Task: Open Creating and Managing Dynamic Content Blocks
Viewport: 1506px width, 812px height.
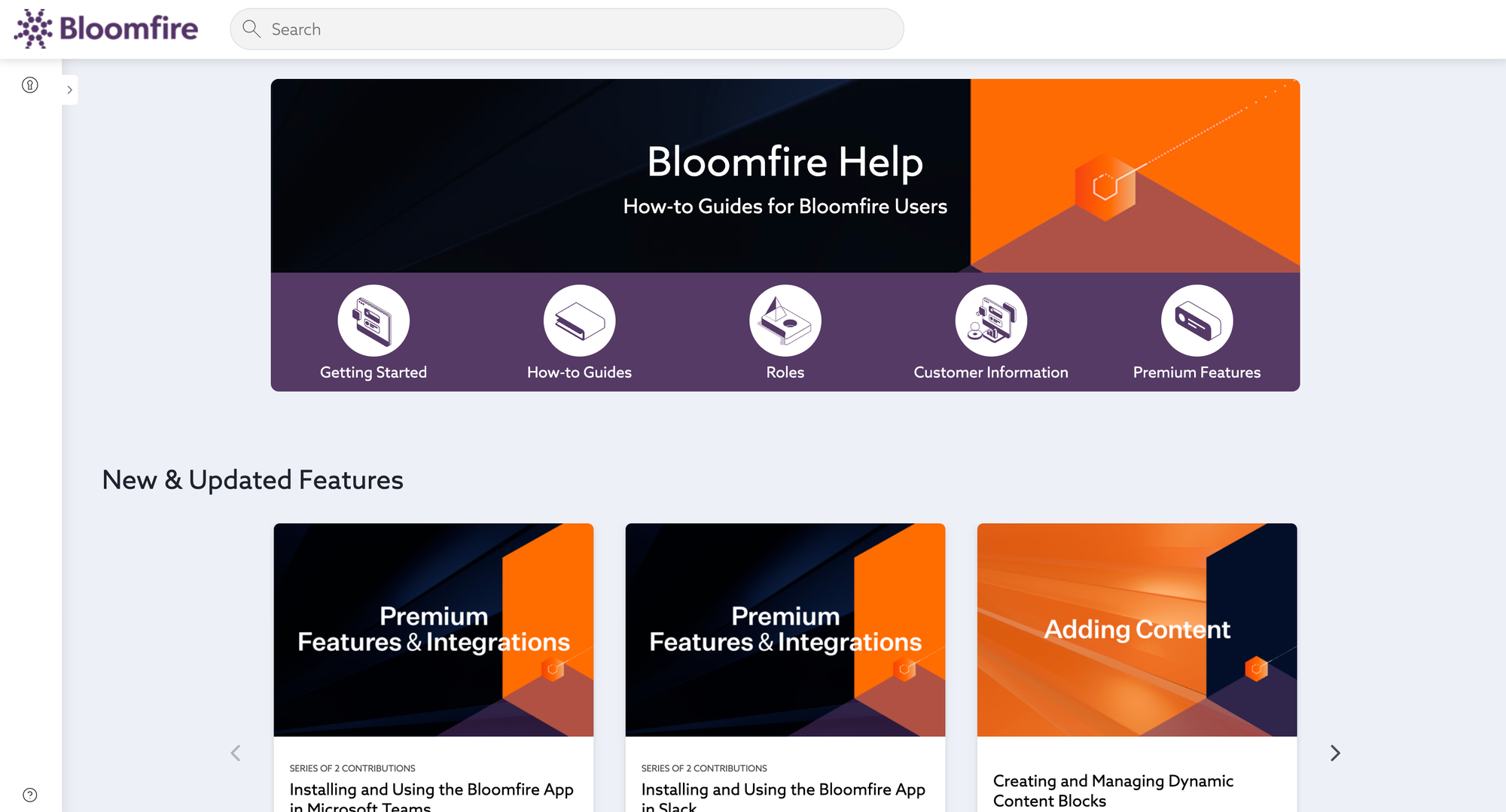Action: point(1114,790)
